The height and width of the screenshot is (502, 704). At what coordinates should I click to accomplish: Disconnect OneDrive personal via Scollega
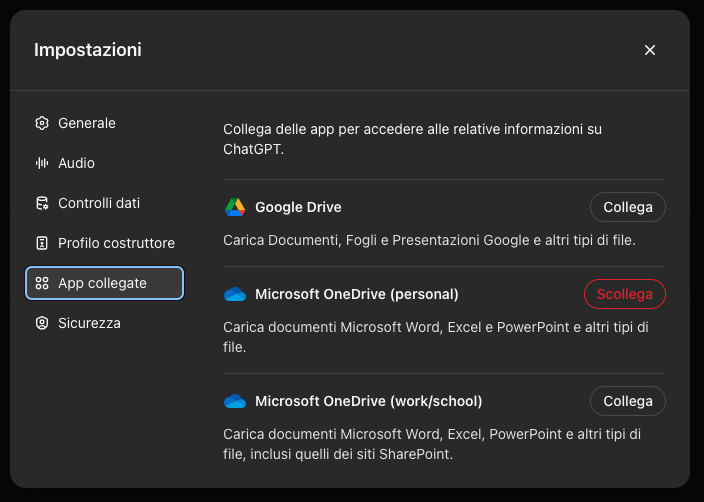tap(625, 294)
